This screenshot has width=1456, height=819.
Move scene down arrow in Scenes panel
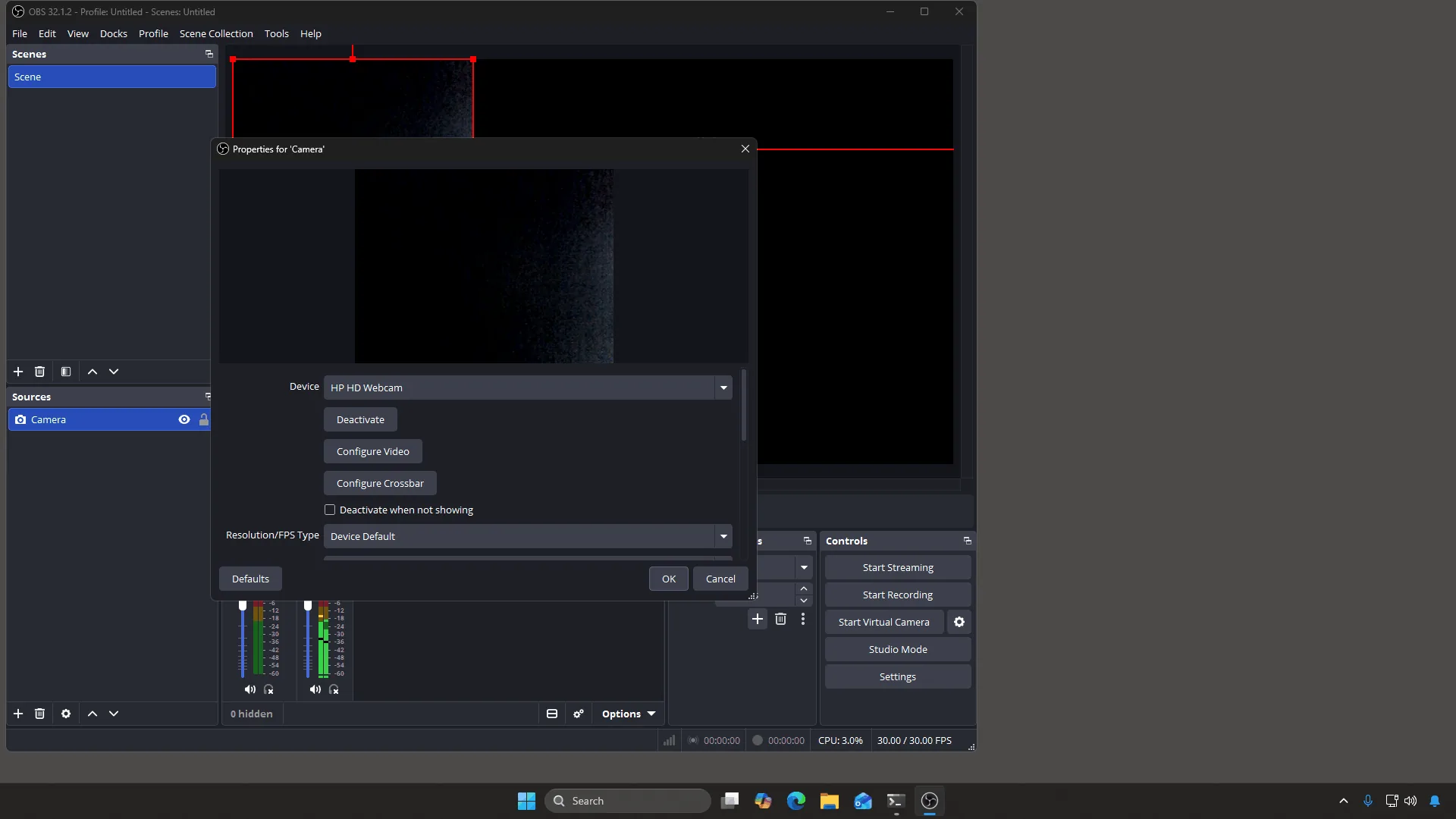(114, 372)
